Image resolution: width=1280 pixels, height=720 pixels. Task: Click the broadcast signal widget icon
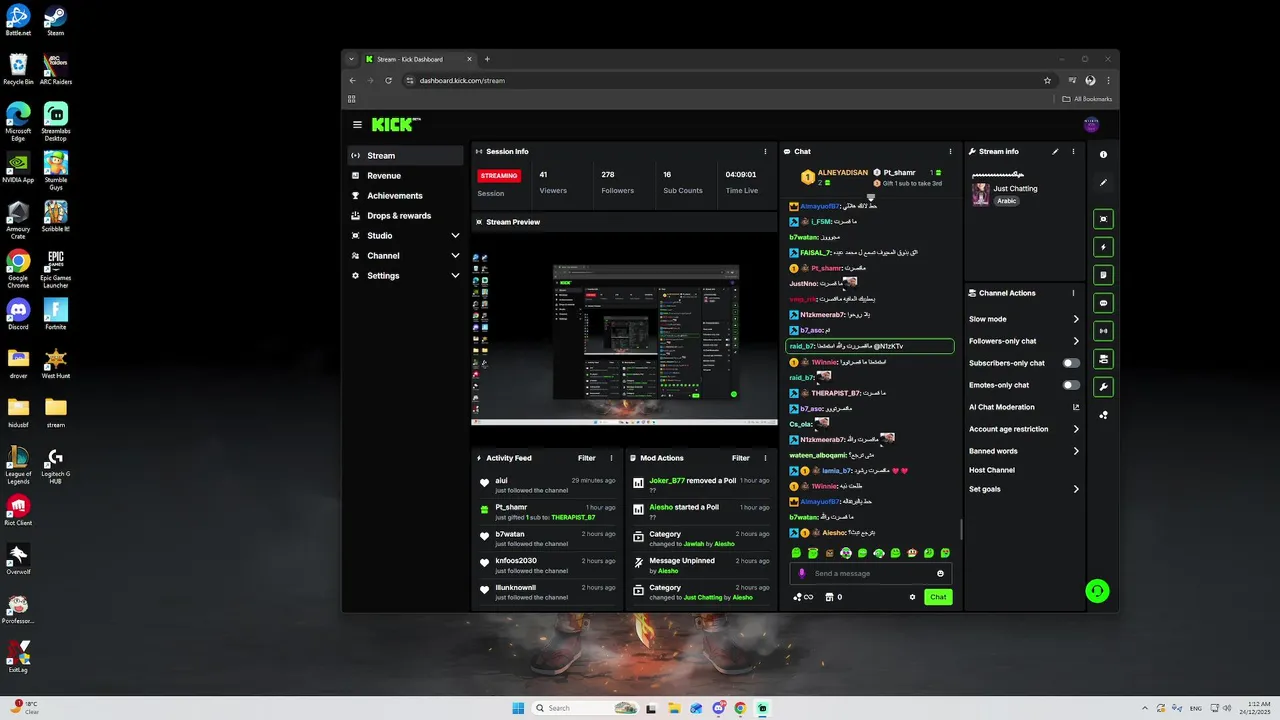[1104, 331]
